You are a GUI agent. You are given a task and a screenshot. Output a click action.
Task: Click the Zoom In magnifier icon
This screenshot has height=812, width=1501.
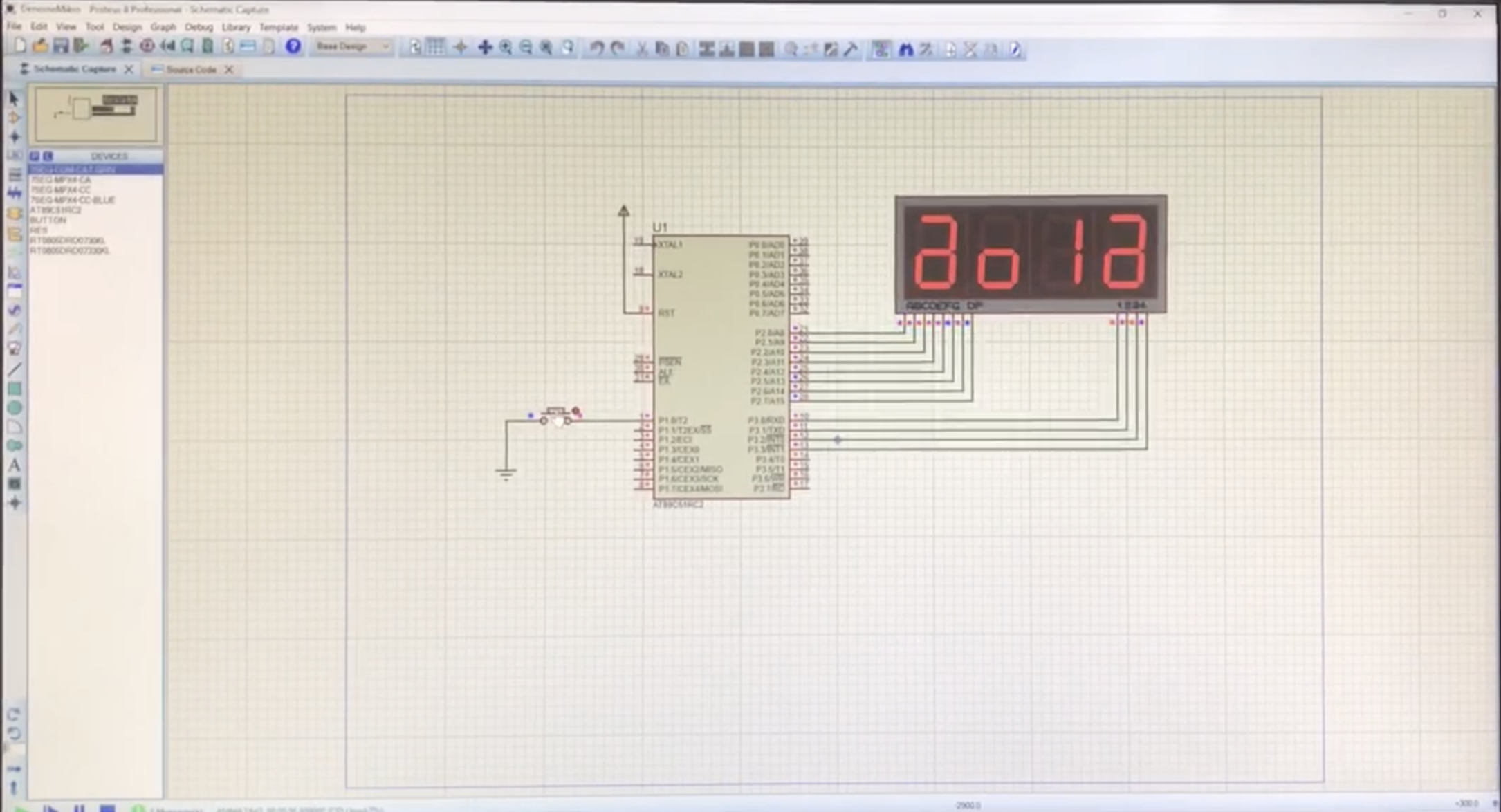[x=506, y=47]
